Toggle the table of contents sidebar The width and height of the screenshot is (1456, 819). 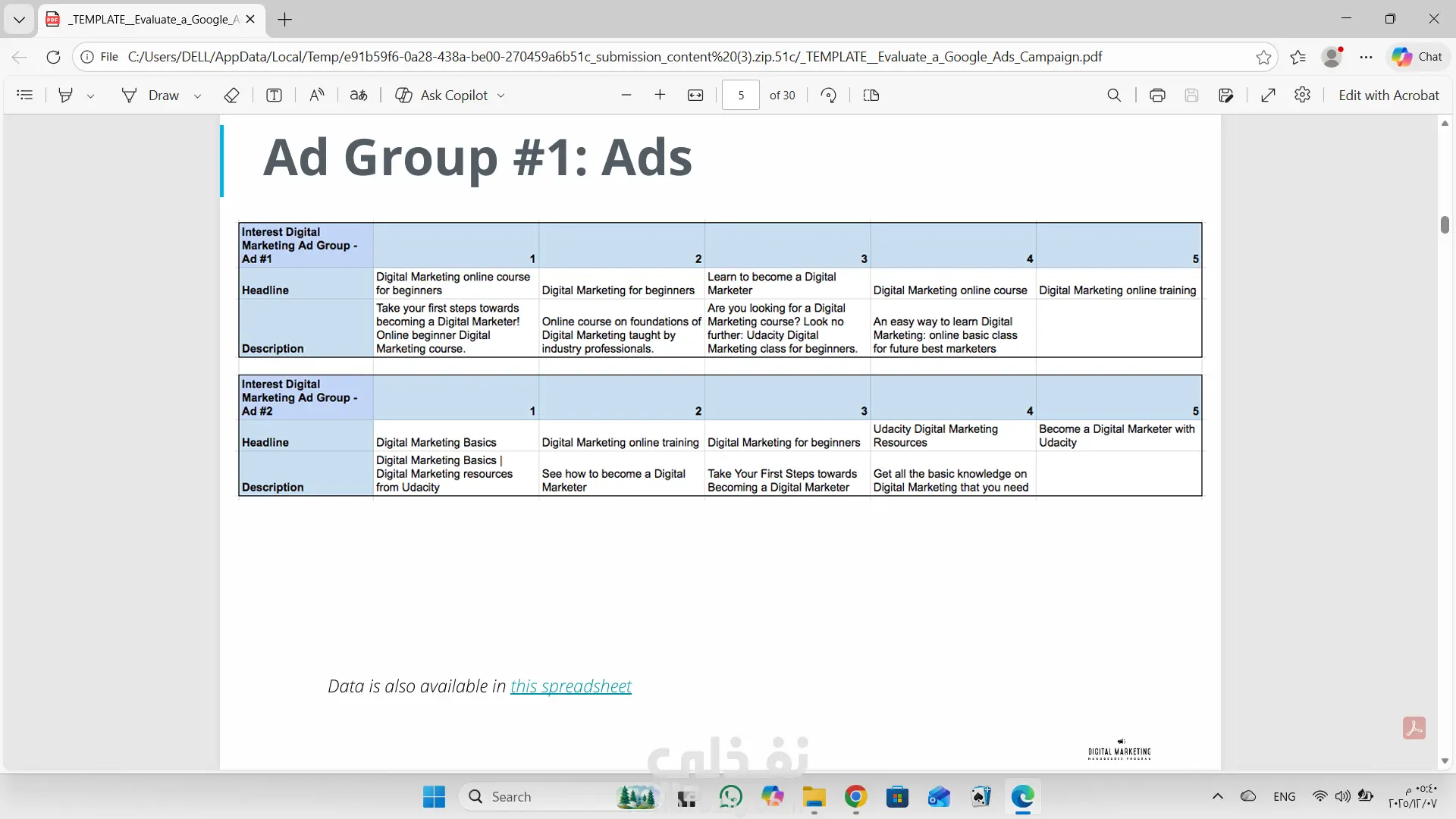pyautogui.click(x=25, y=96)
